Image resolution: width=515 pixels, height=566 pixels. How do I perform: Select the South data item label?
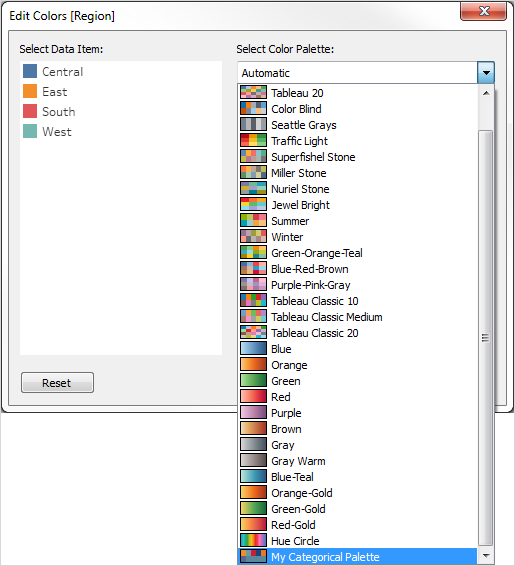[x=59, y=112]
